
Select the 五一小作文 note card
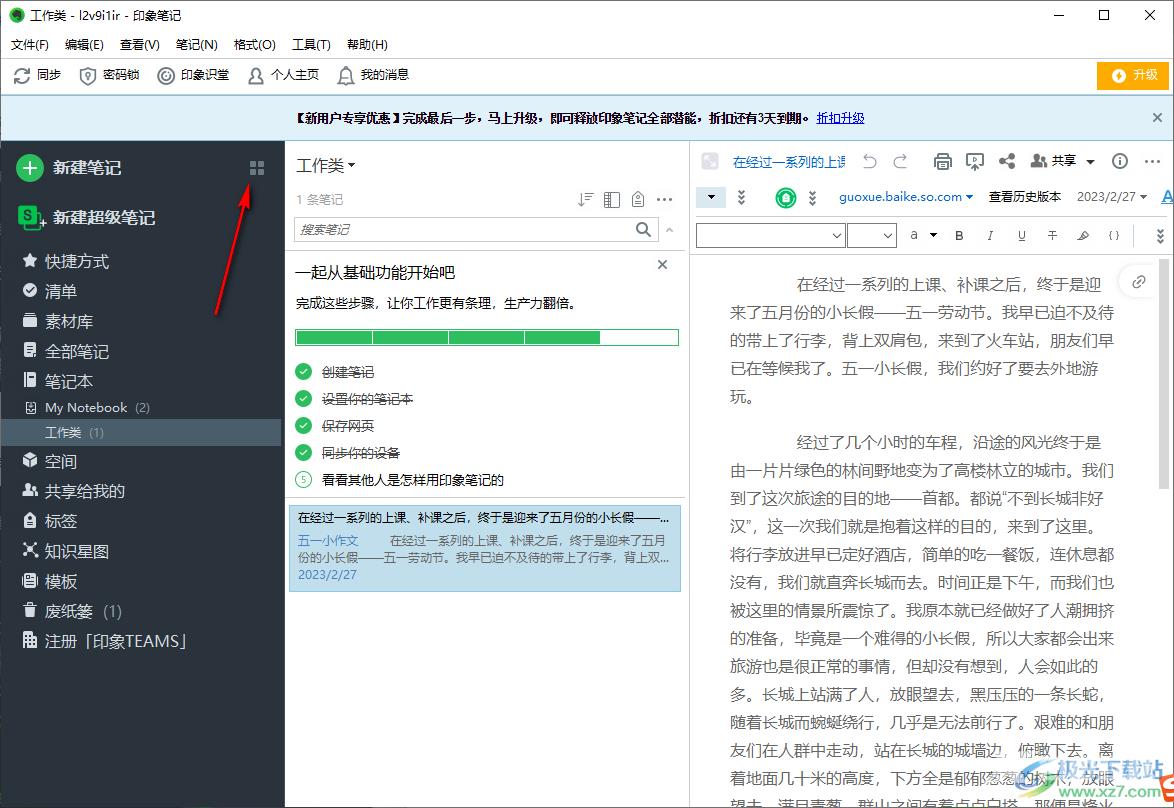485,549
